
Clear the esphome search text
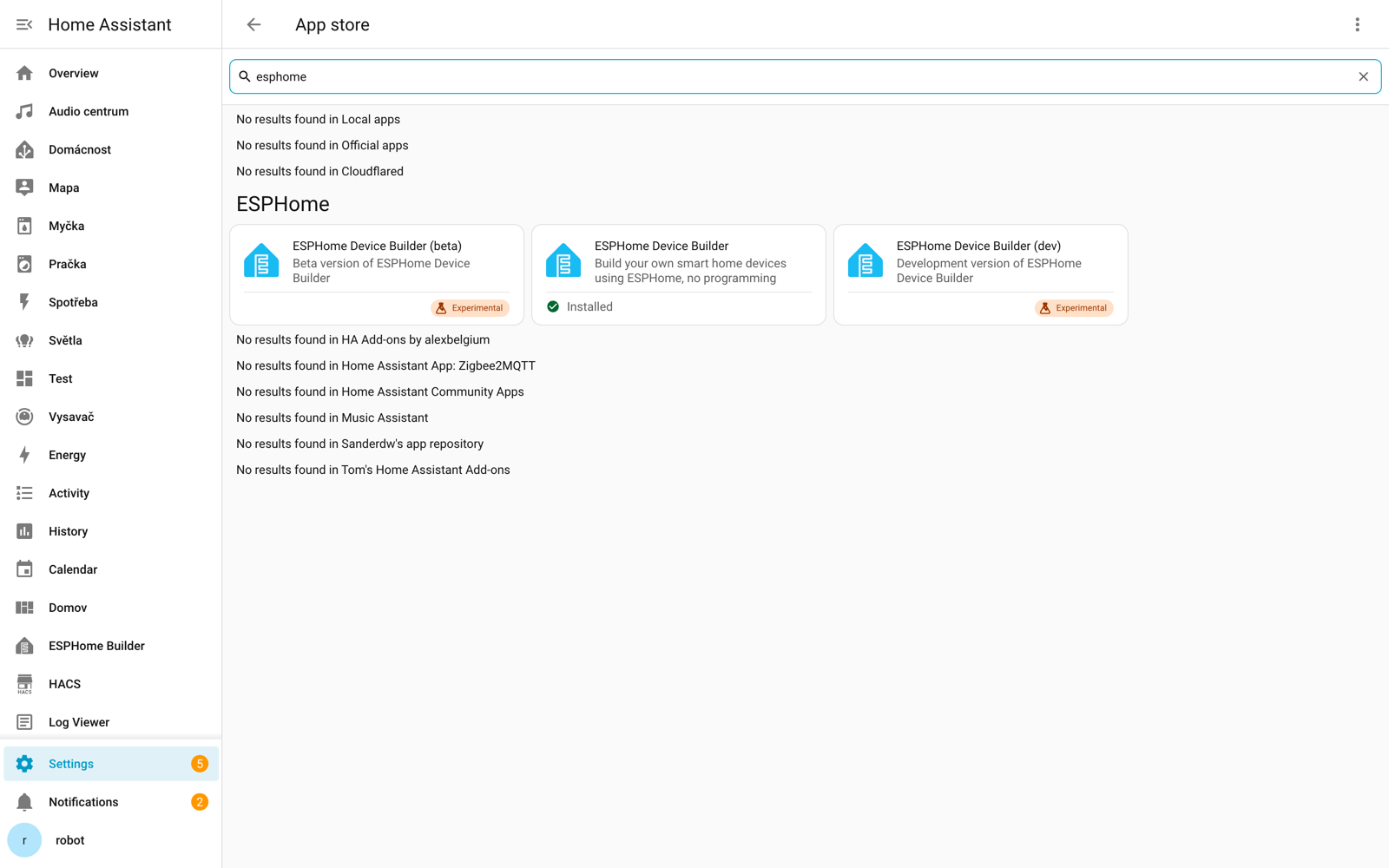pyautogui.click(x=1364, y=76)
